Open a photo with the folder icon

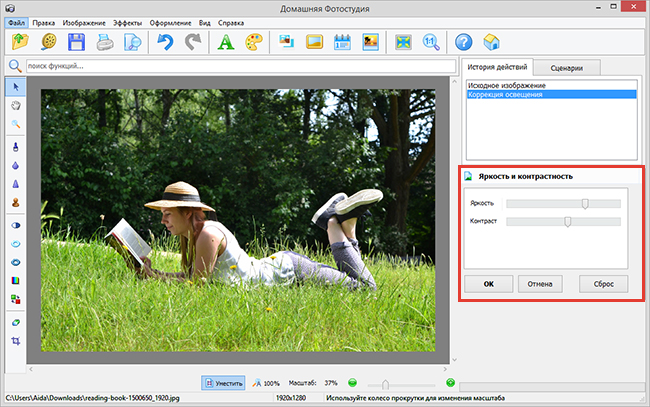coord(20,42)
